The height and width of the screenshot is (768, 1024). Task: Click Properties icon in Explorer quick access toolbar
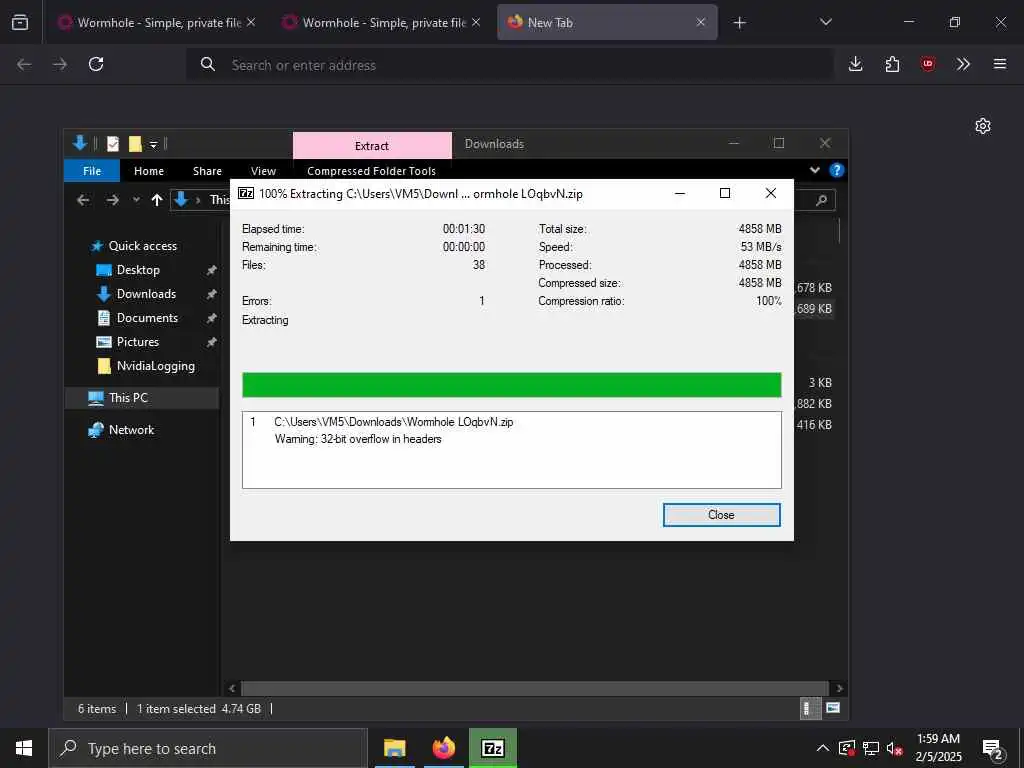(x=113, y=144)
